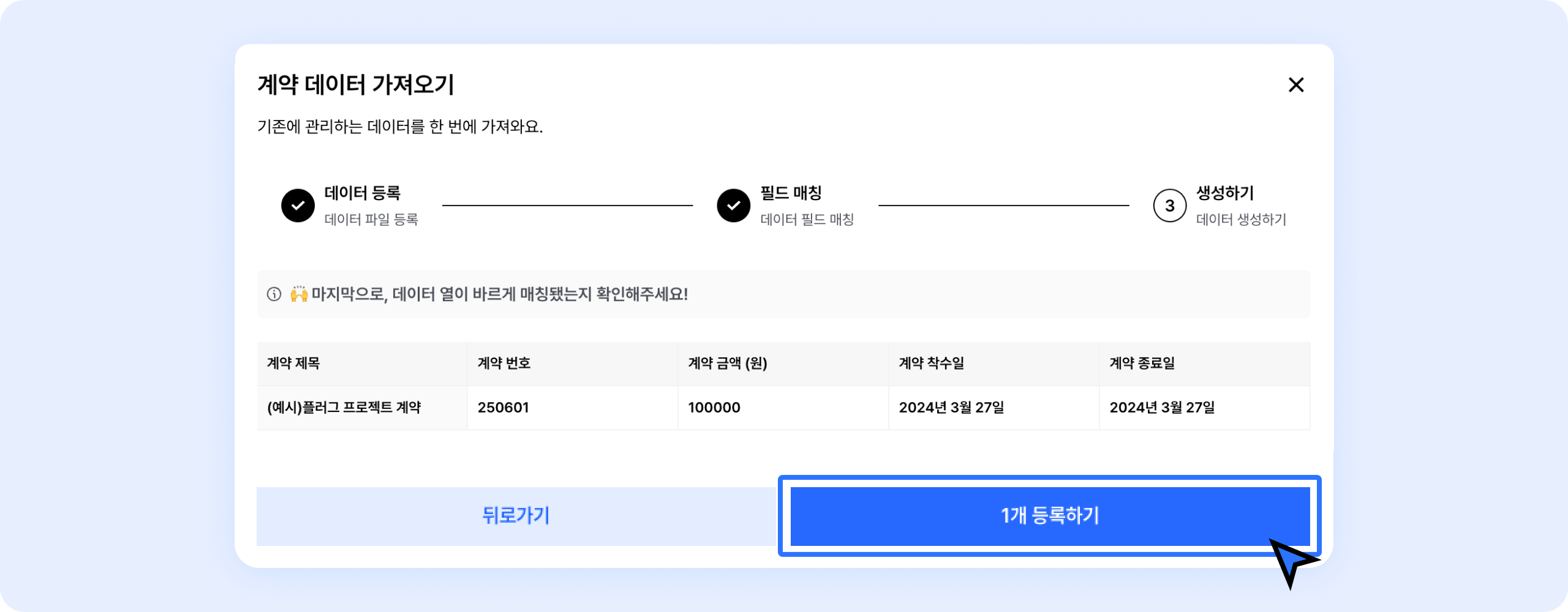The width and height of the screenshot is (1568, 612).
Task: Click the 필드 매칭 step checkmark icon
Action: tap(734, 206)
